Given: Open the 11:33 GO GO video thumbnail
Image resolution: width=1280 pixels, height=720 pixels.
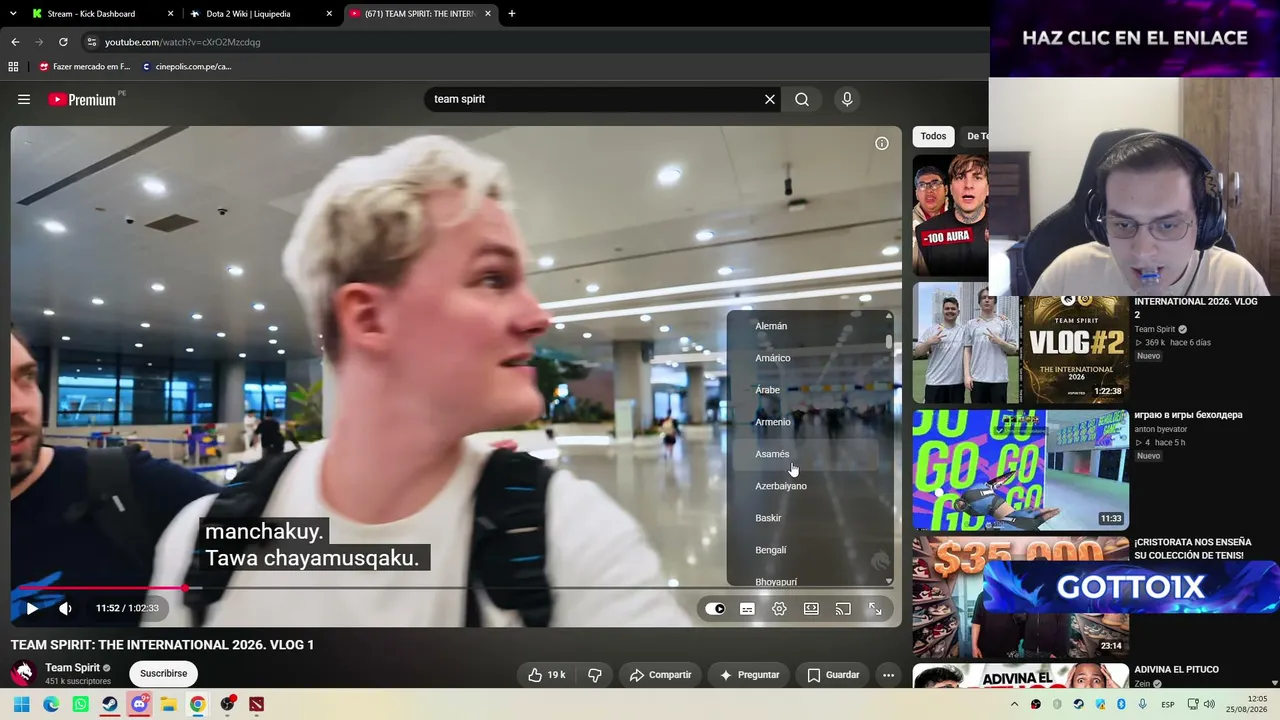Looking at the screenshot, I should [x=1021, y=470].
